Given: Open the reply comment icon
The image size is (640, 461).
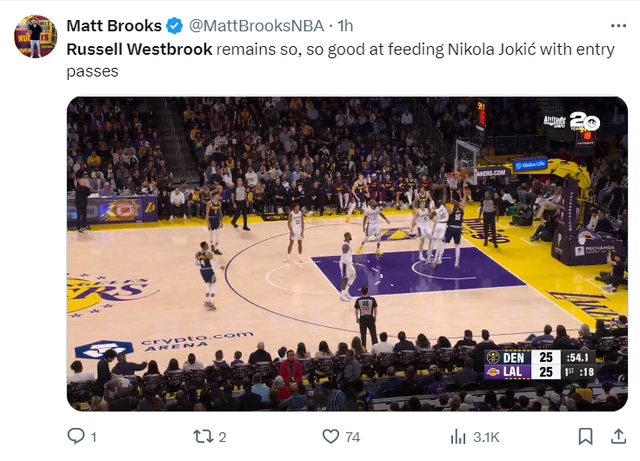Looking at the screenshot, I should pos(76,437).
